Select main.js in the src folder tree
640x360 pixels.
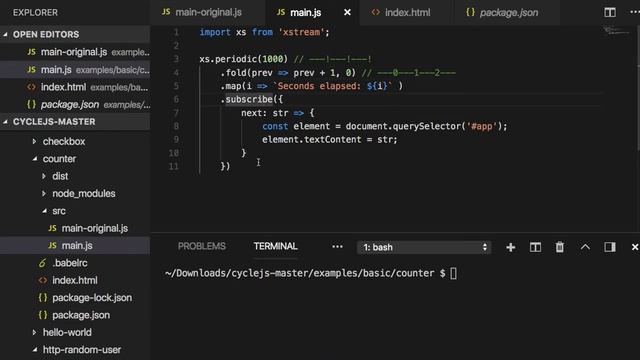(x=75, y=246)
